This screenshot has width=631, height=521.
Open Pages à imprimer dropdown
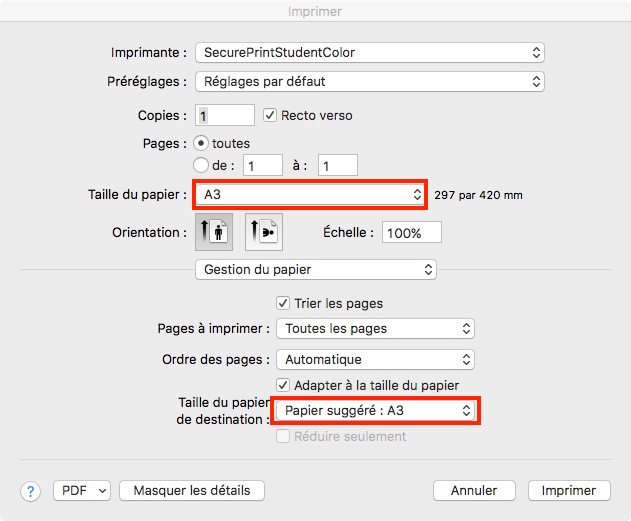click(375, 328)
